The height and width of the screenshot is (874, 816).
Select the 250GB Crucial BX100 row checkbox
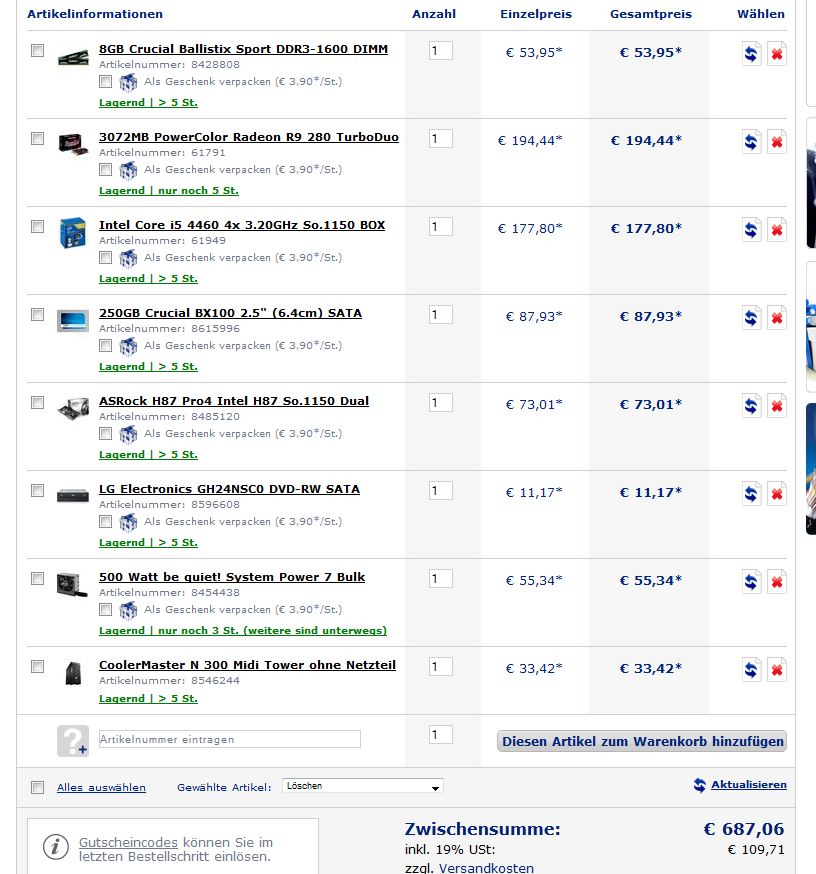37,315
